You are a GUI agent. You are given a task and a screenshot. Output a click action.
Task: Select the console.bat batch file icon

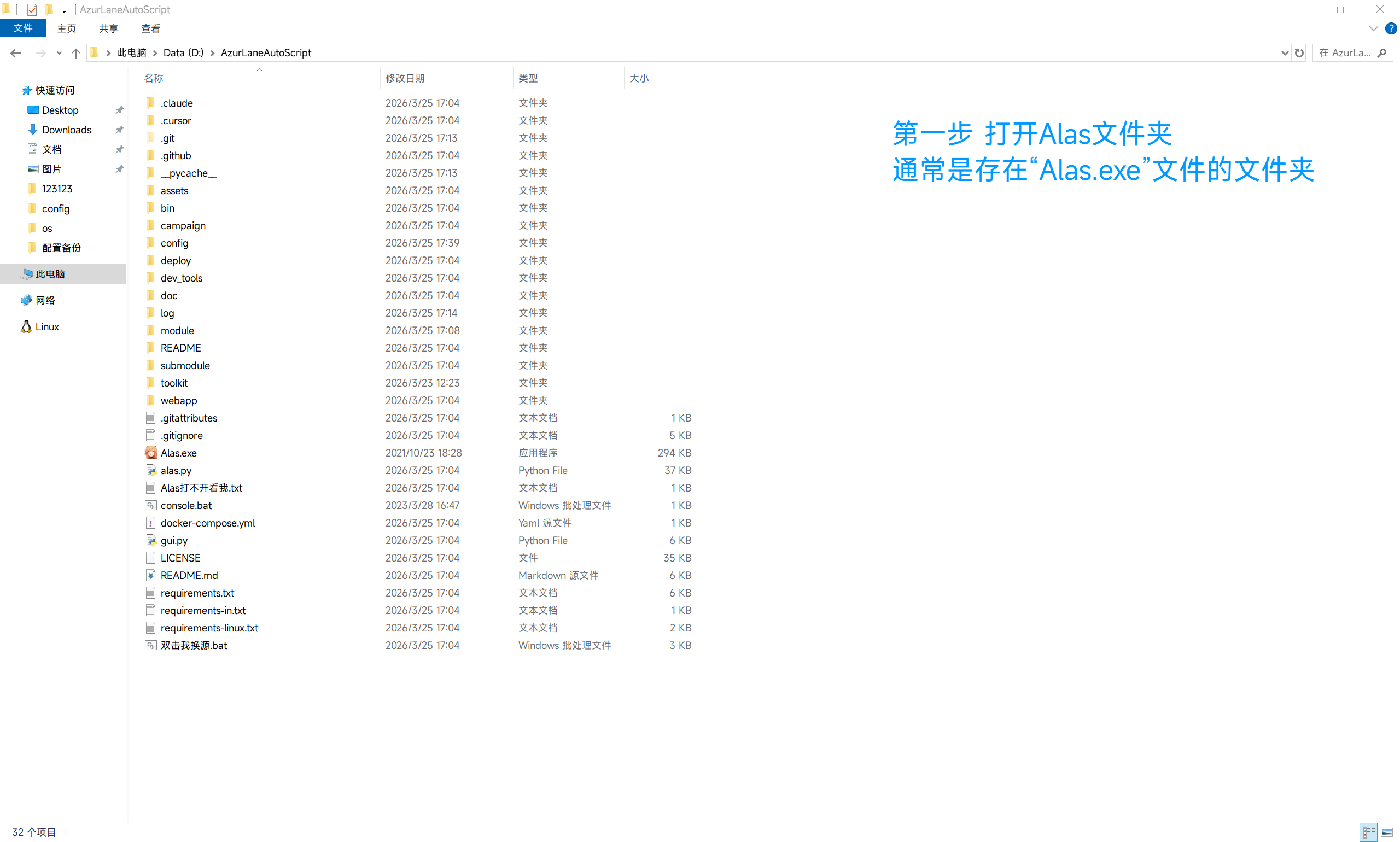tap(150, 505)
